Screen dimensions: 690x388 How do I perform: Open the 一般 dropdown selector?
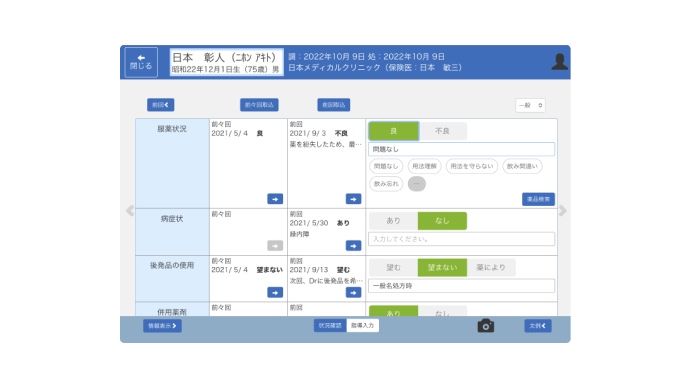point(530,105)
